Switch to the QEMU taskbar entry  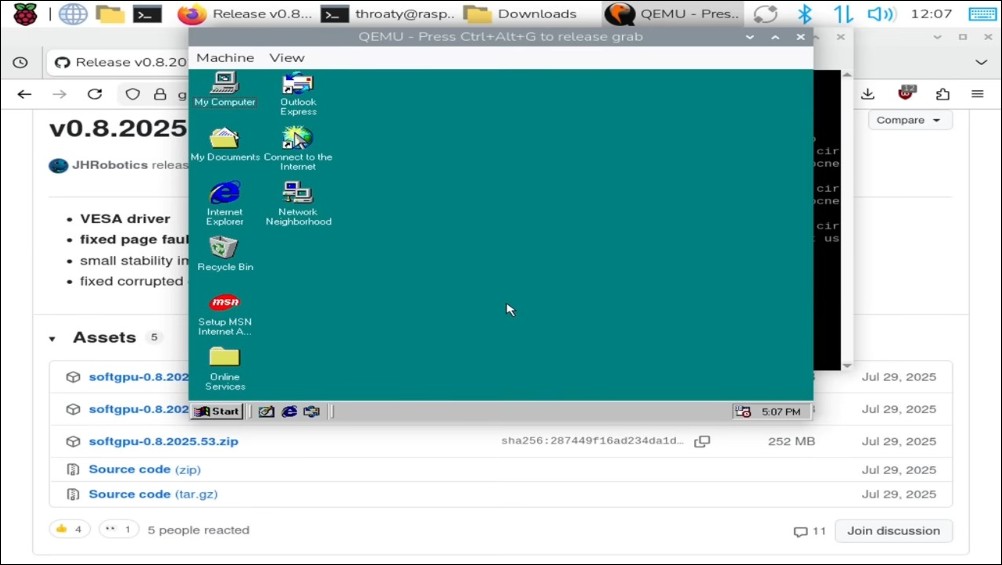pos(672,13)
